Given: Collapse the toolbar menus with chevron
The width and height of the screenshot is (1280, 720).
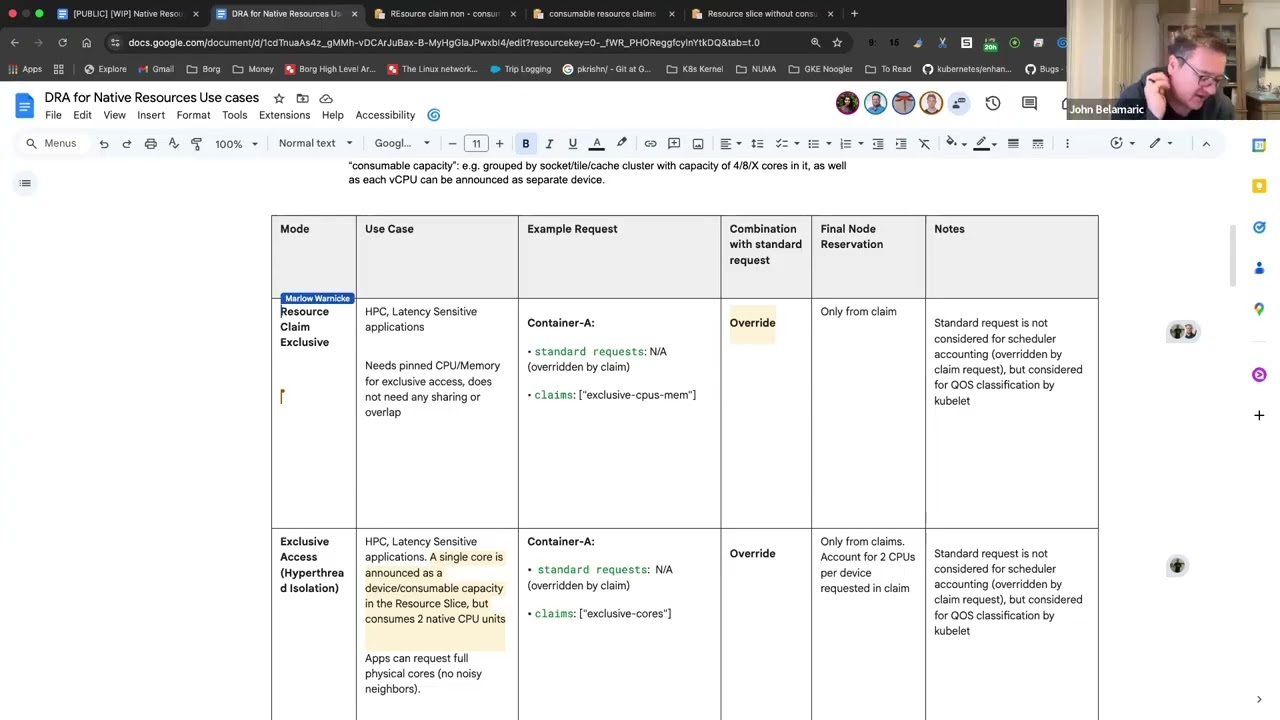Looking at the screenshot, I should point(1206,144).
